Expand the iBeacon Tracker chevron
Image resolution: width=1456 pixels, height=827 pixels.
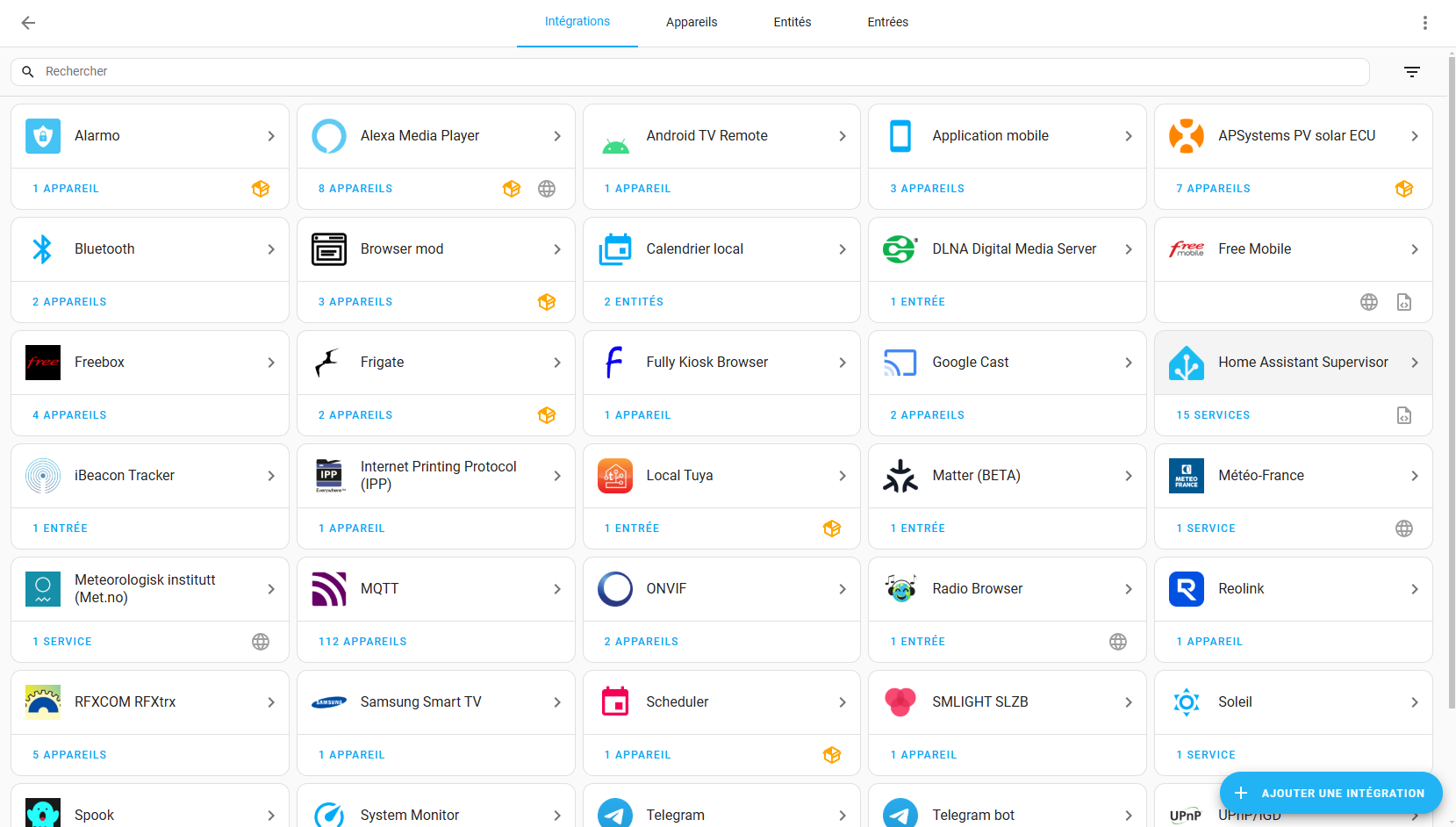[271, 476]
